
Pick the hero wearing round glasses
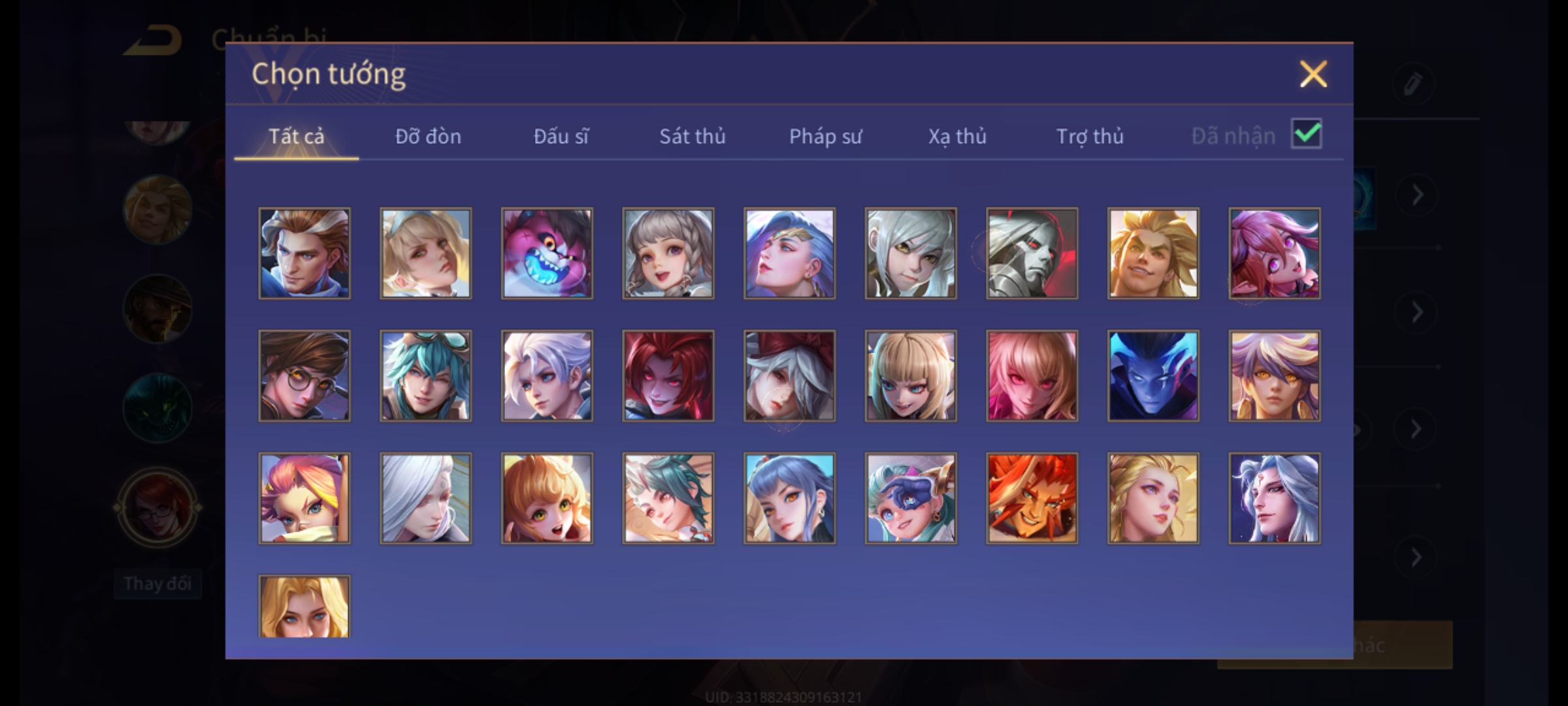(304, 376)
